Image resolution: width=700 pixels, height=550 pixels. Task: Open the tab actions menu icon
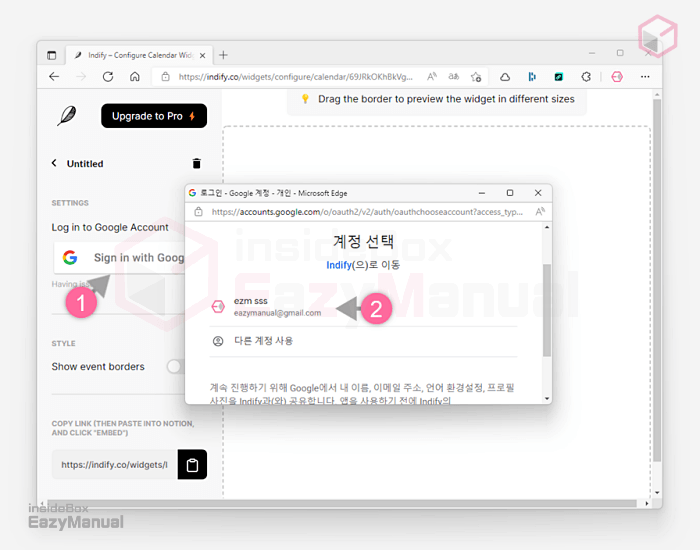tap(52, 55)
